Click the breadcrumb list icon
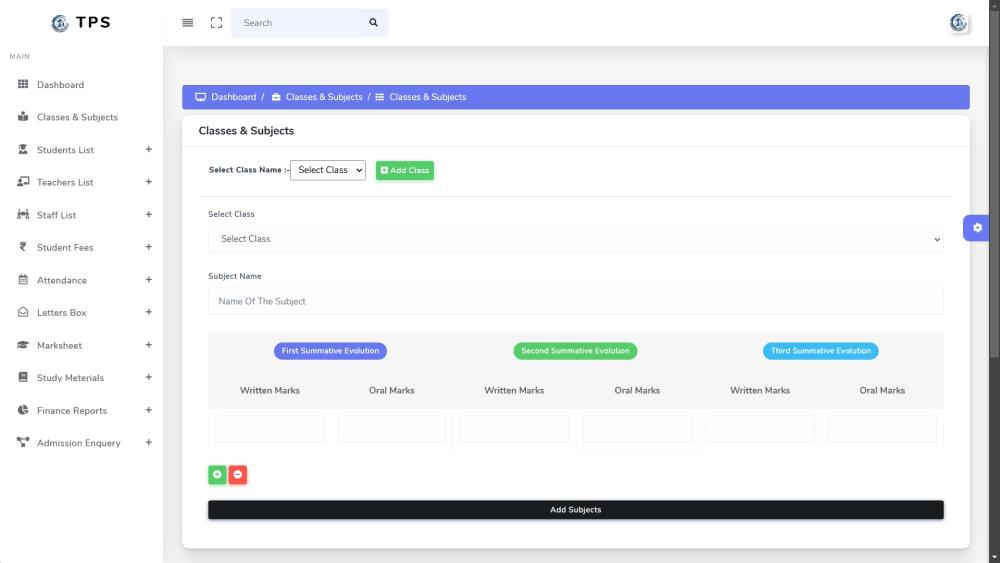1000x563 pixels. pyautogui.click(x=379, y=97)
